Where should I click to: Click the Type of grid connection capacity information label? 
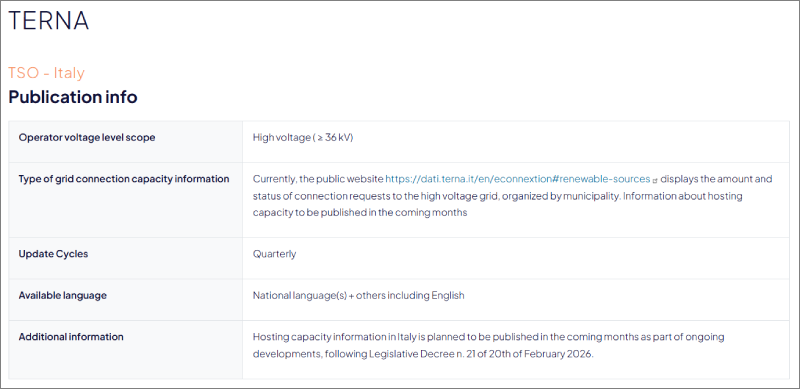click(x=124, y=179)
